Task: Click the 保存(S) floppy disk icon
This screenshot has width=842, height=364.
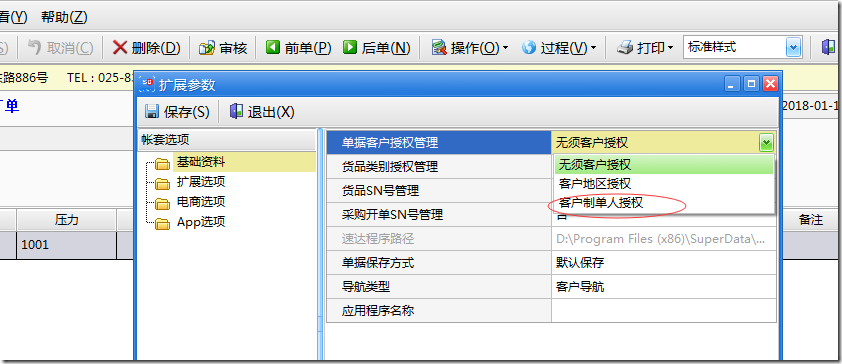Action: click(152, 112)
